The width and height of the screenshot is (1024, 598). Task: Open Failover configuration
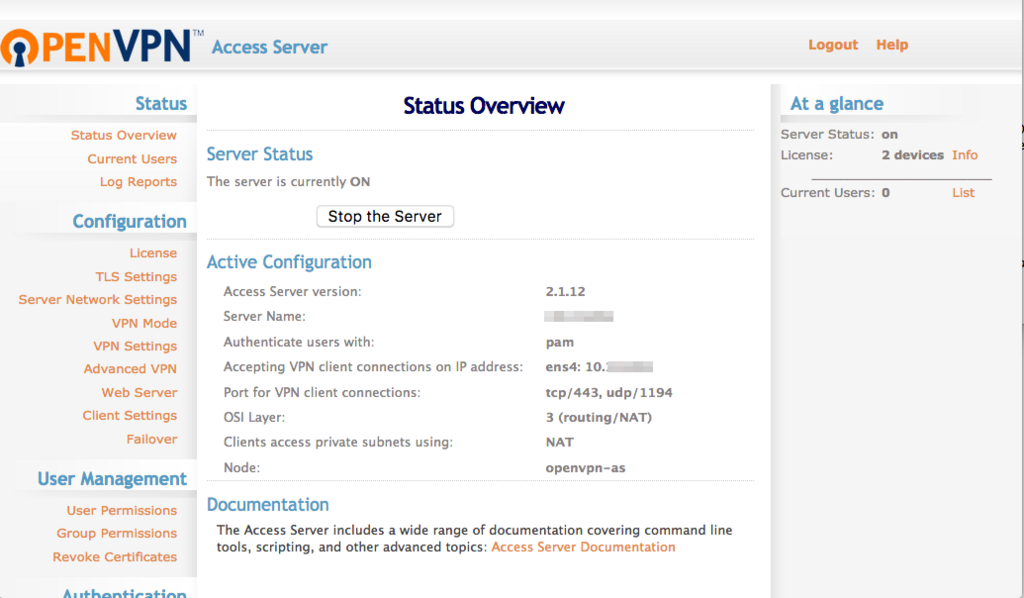tap(152, 439)
